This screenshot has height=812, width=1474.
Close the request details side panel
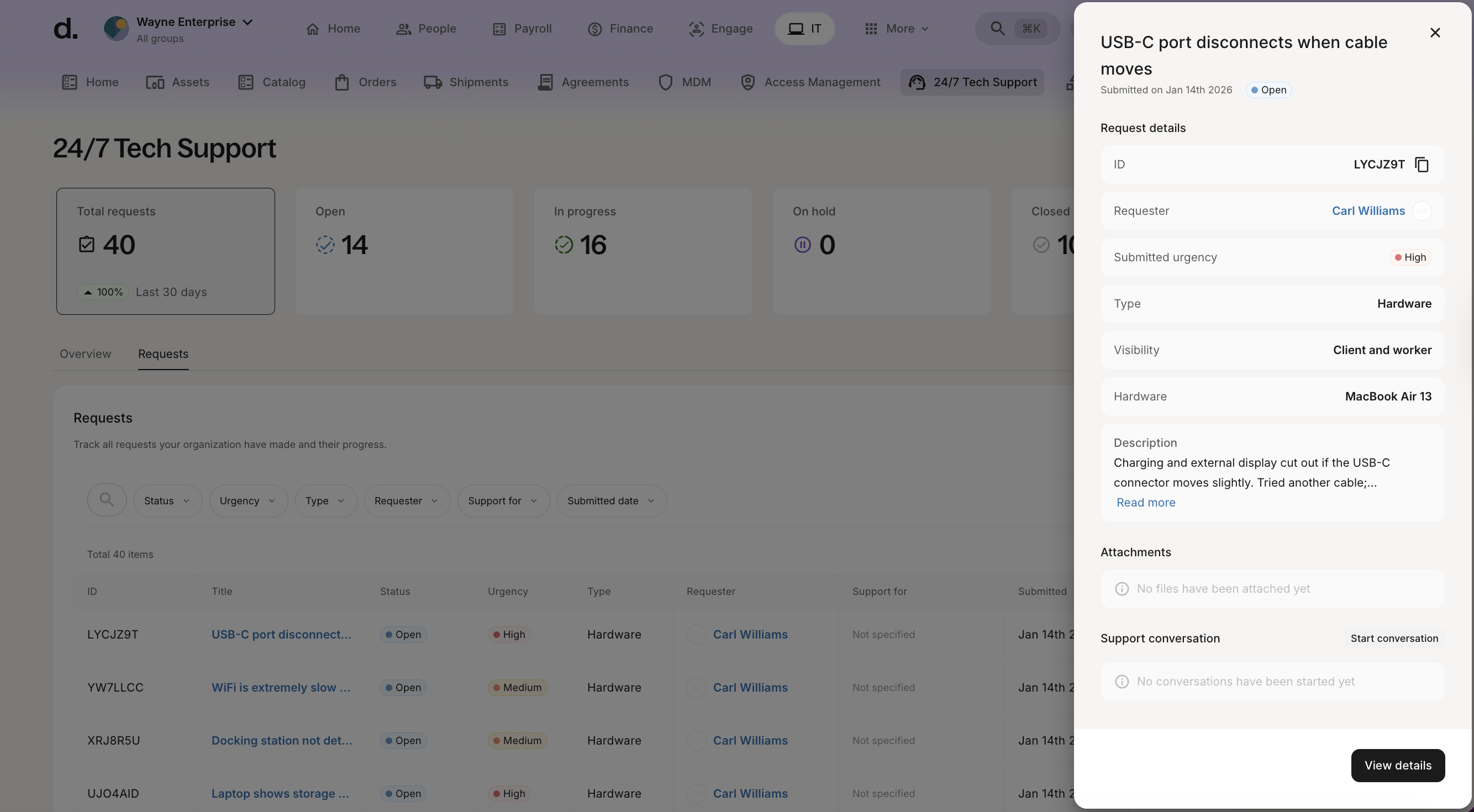click(1435, 33)
